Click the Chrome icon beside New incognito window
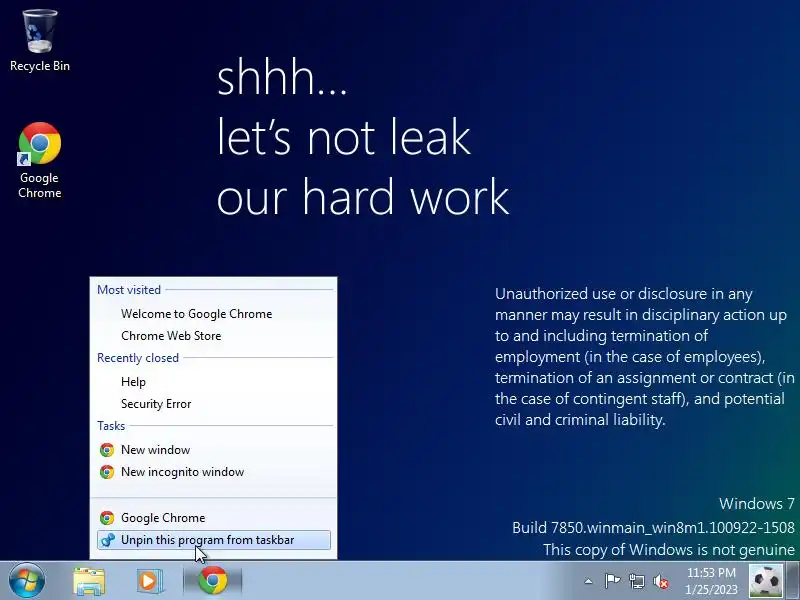This screenshot has width=800, height=600. tap(107, 472)
